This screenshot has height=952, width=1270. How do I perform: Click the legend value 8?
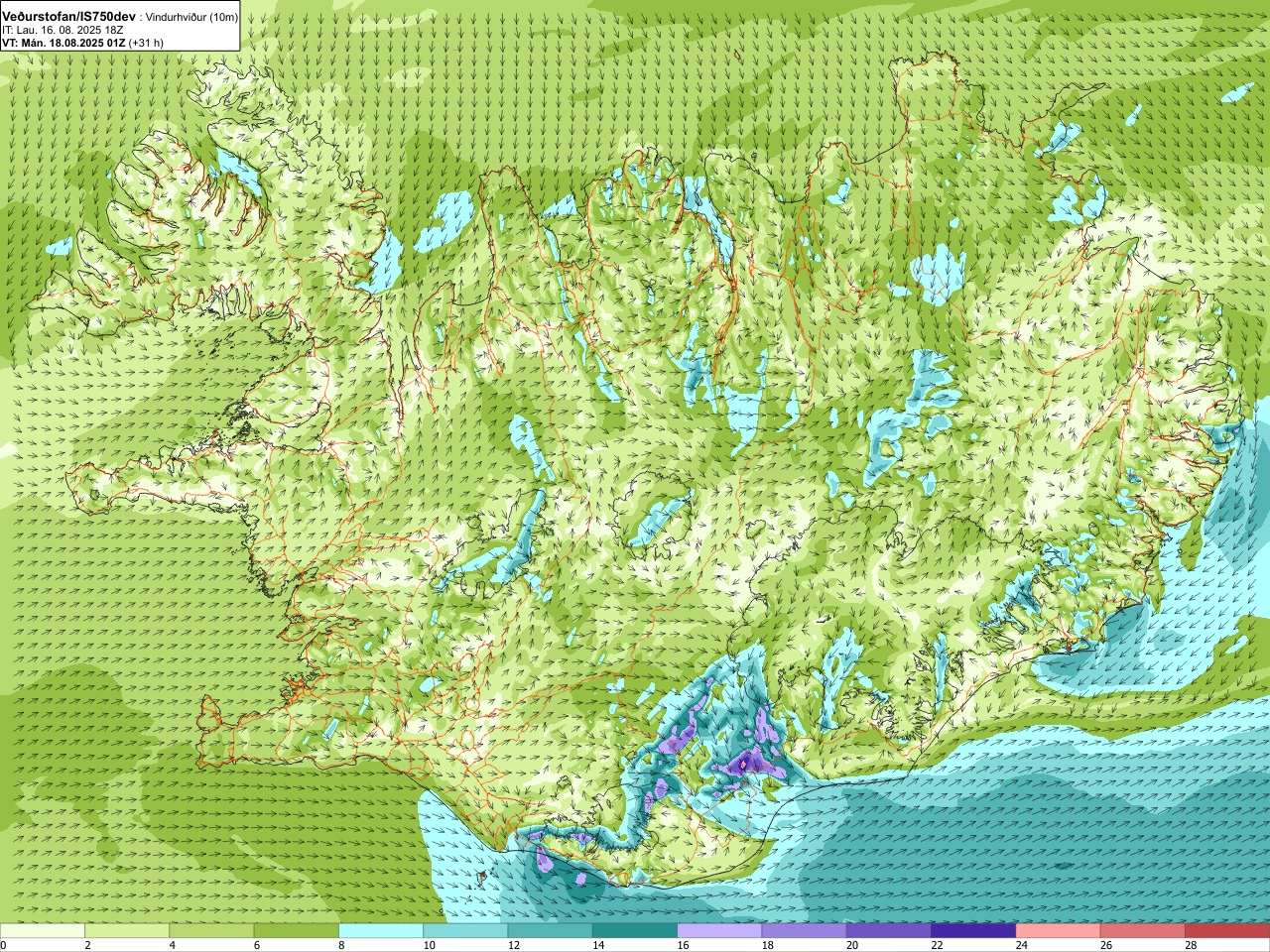[x=342, y=945]
